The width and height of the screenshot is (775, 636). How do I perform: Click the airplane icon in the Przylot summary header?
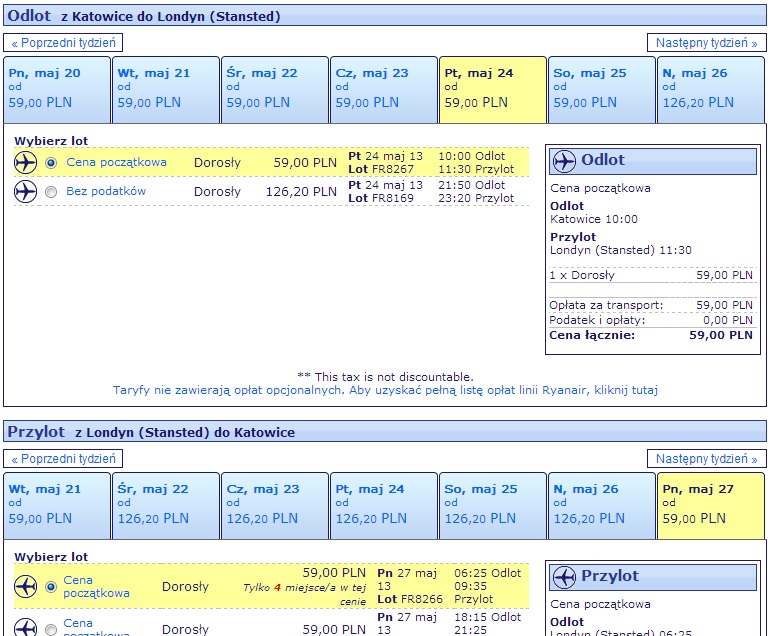click(x=564, y=577)
